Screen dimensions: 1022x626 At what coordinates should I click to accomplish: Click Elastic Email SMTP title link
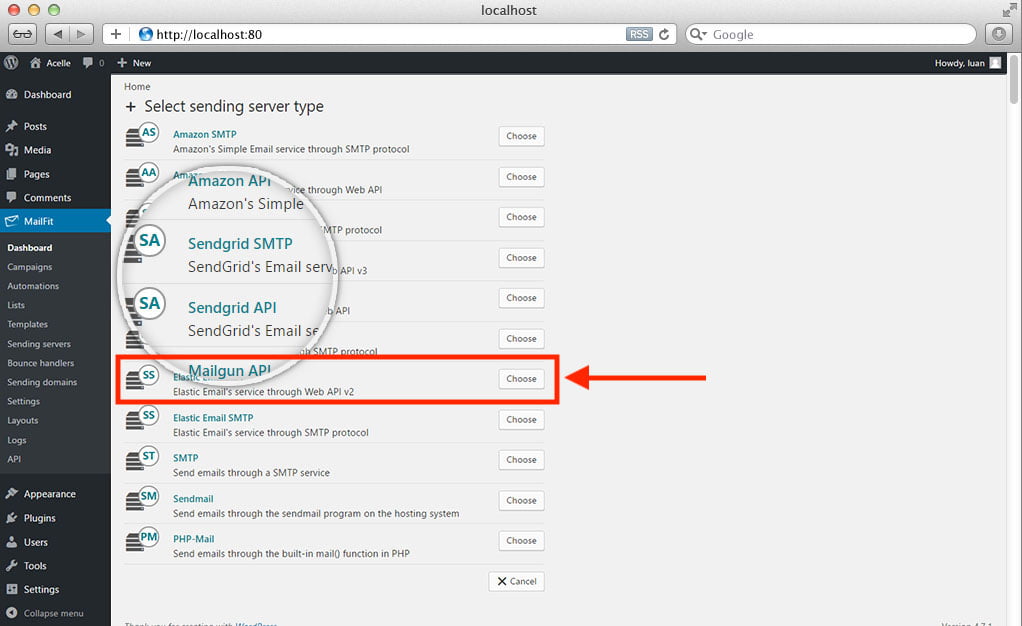coord(213,418)
